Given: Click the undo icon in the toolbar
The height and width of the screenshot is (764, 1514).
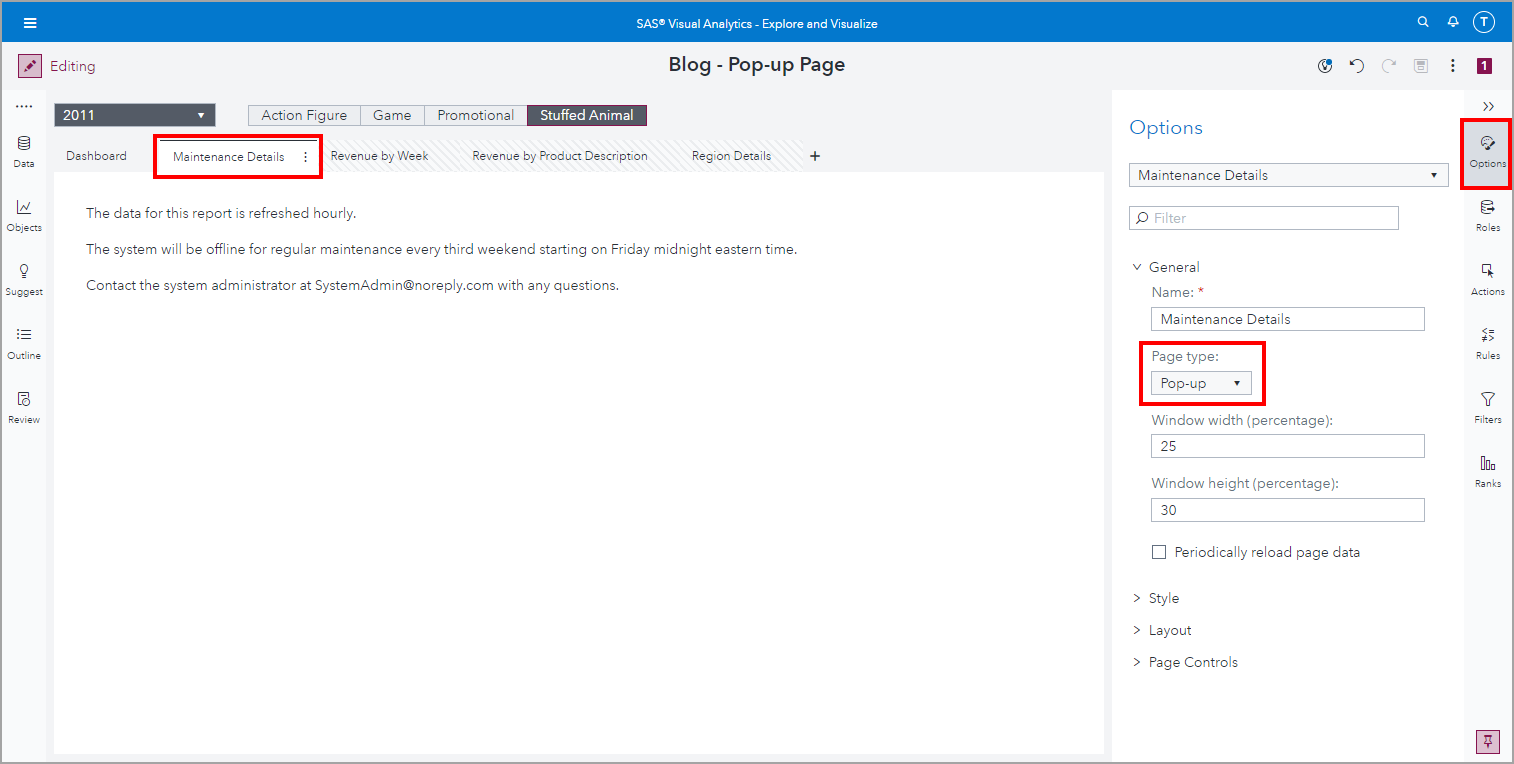Looking at the screenshot, I should click(x=1357, y=65).
